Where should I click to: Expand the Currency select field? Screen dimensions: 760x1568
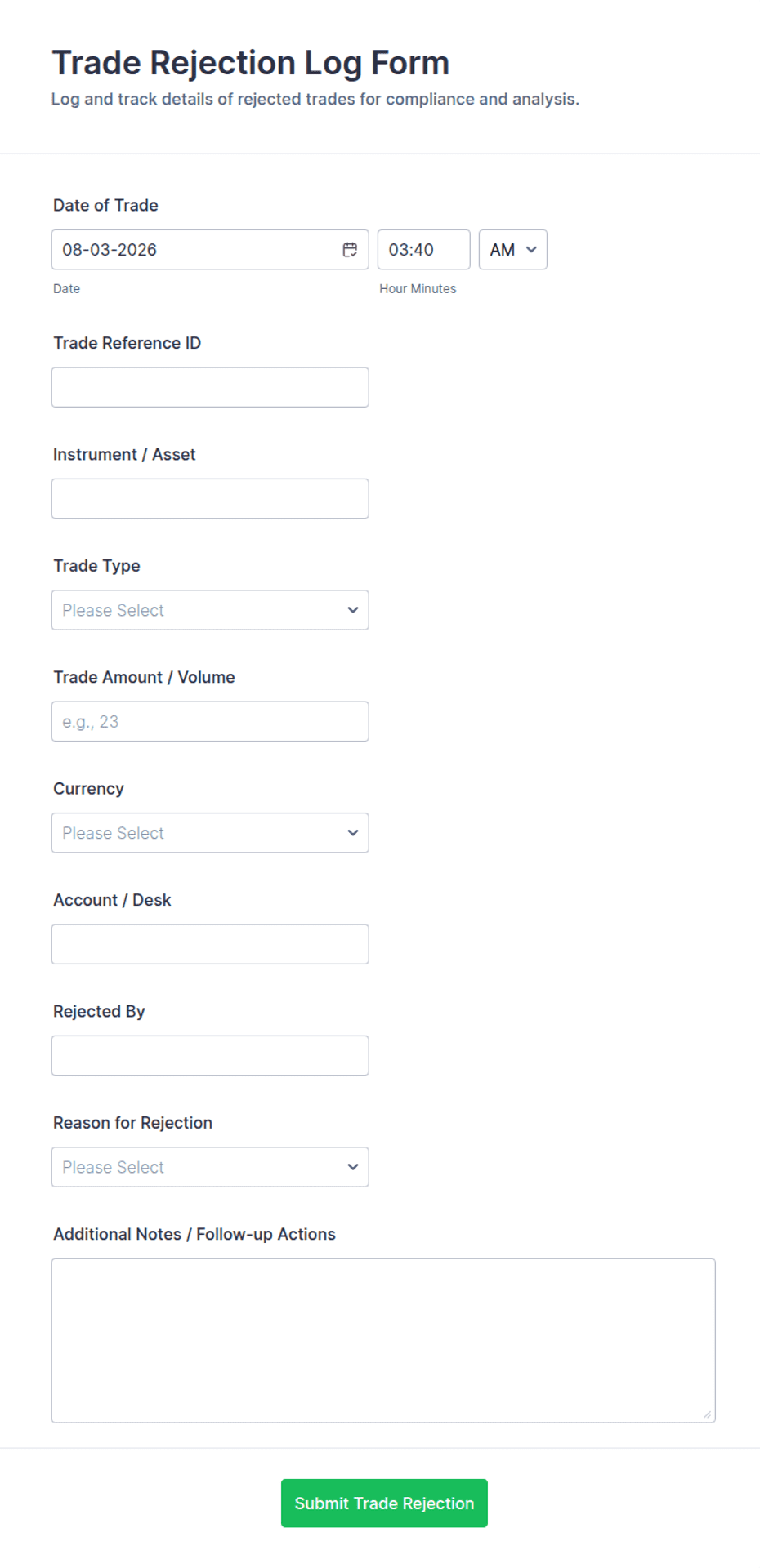point(210,833)
